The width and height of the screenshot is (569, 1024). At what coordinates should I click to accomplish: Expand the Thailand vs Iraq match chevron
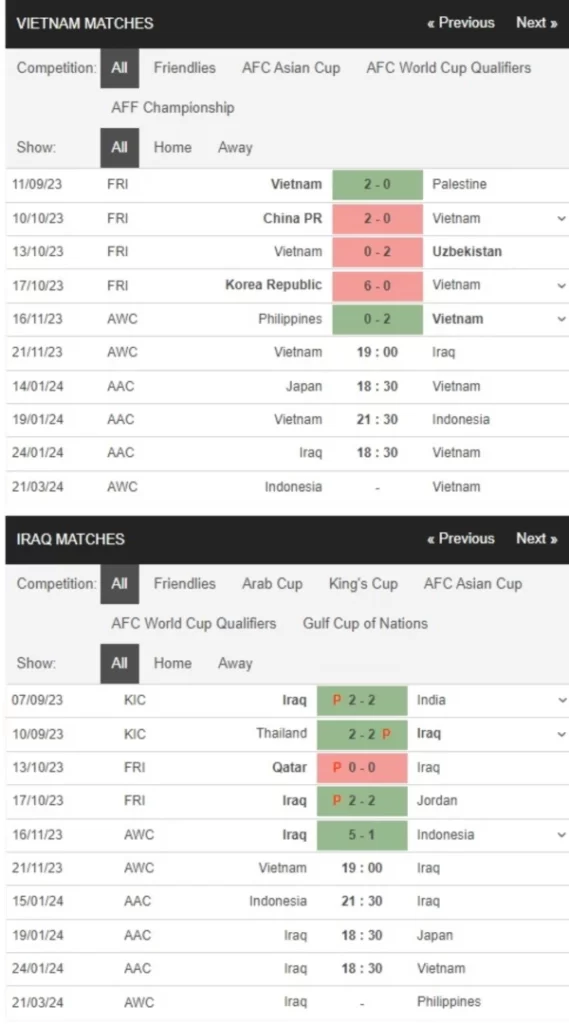pyautogui.click(x=562, y=734)
